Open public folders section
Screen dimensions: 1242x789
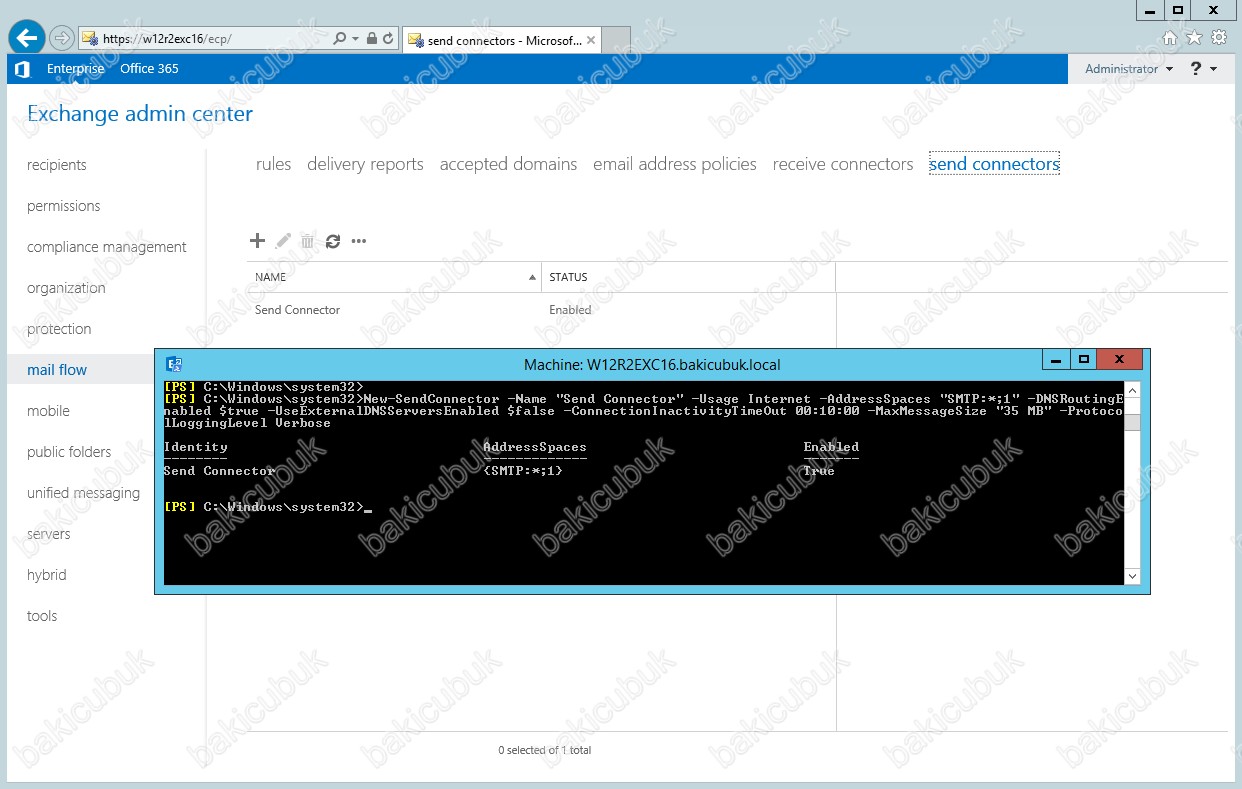point(69,452)
